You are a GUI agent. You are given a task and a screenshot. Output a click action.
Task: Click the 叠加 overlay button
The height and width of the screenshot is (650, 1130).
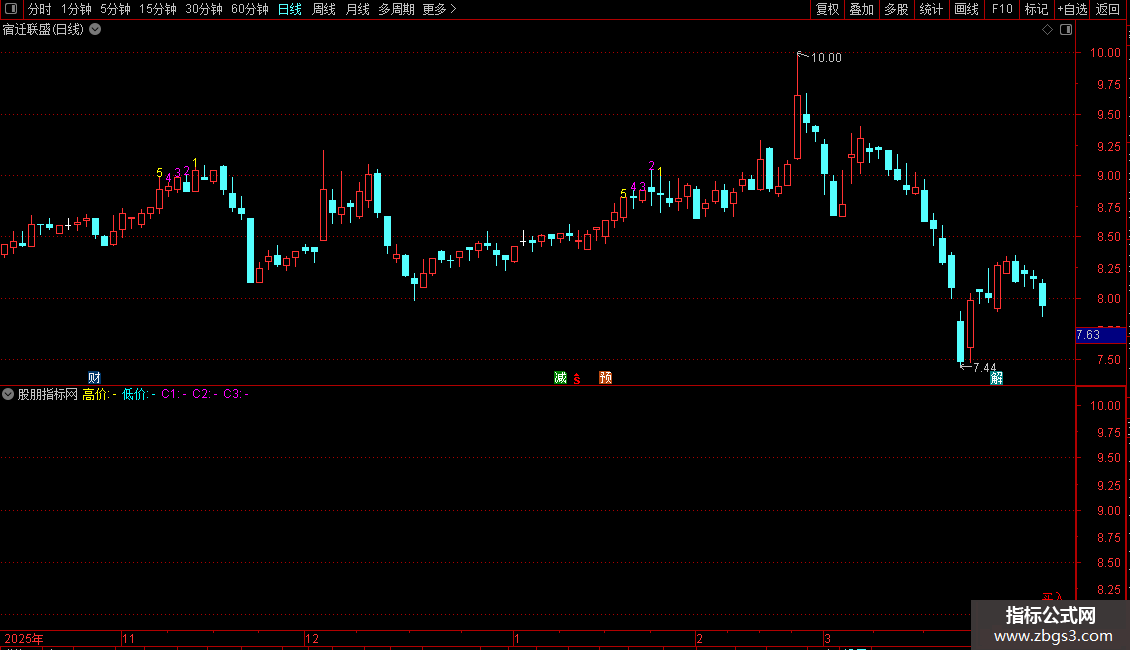(861, 9)
